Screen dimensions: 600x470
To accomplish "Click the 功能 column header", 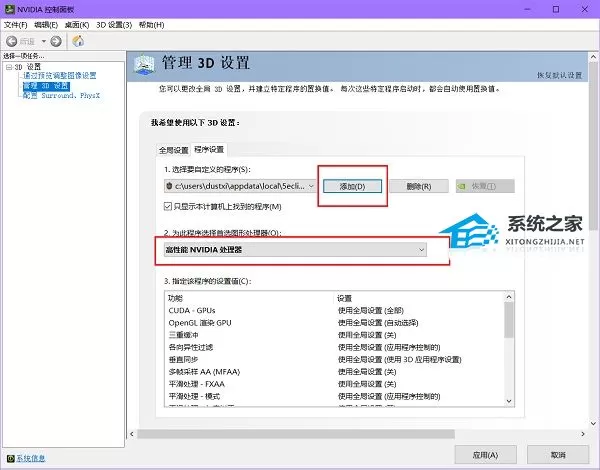I will [176, 298].
